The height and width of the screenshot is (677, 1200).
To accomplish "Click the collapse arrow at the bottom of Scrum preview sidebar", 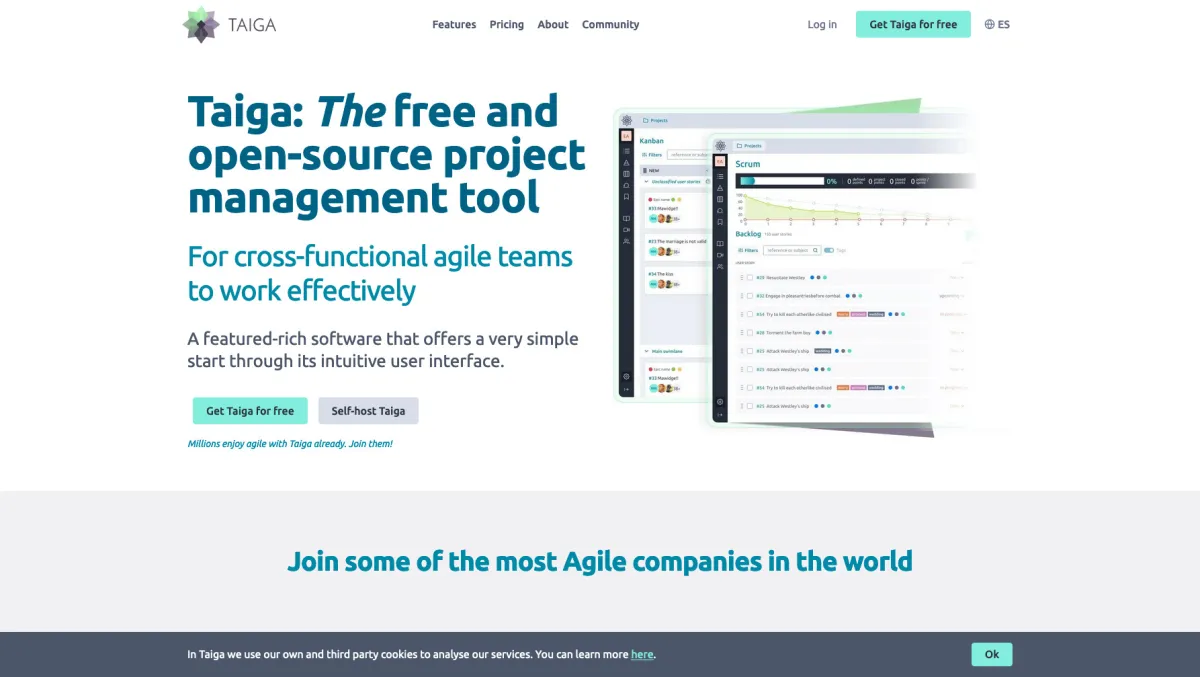I will [x=720, y=414].
